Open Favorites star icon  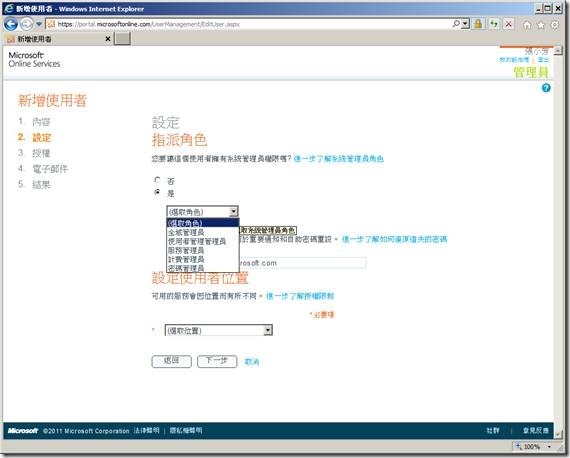pos(541,25)
